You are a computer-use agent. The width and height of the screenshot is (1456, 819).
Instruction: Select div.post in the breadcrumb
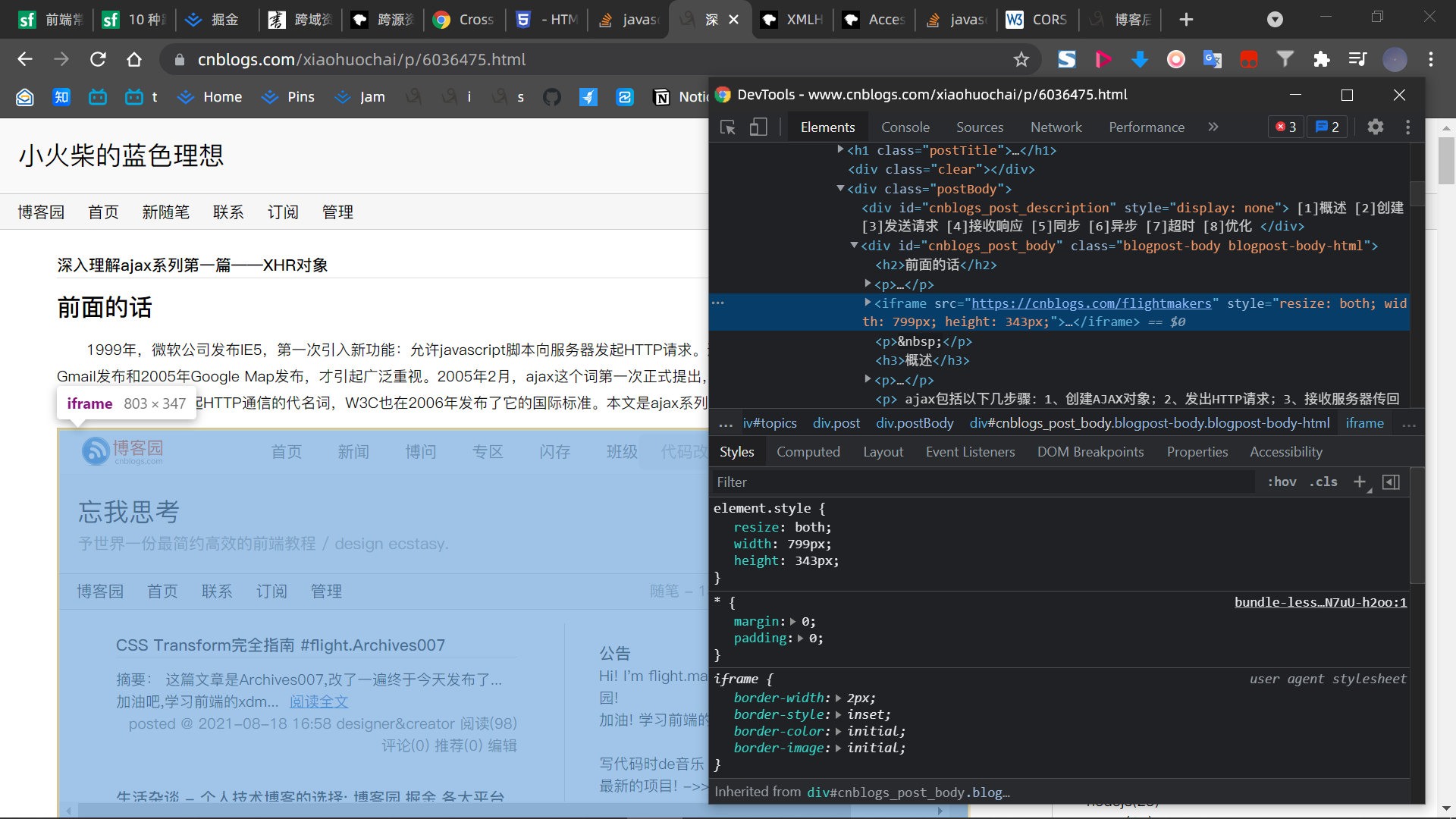coord(836,423)
